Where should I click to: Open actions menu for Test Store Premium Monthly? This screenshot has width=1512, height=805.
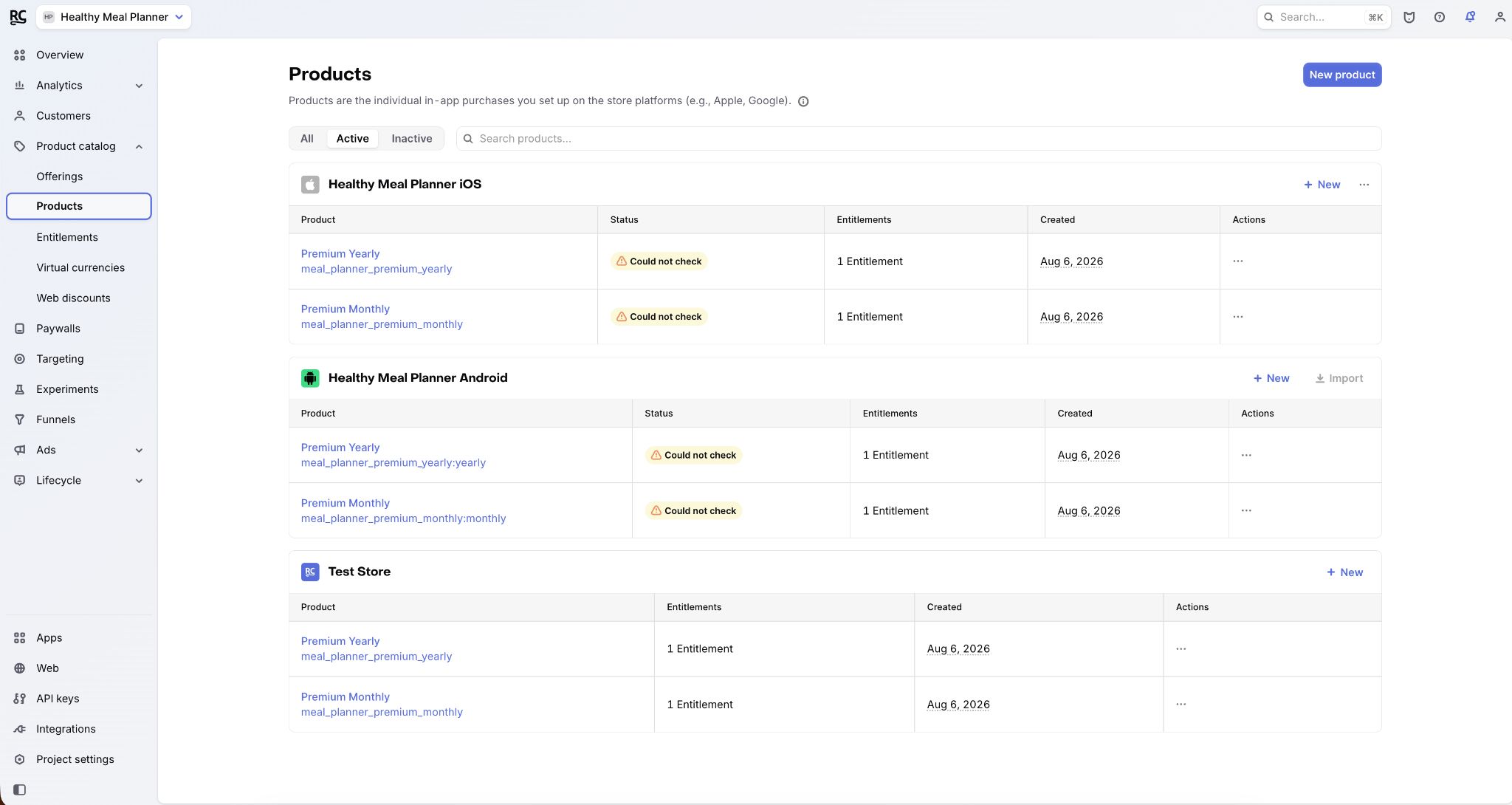coord(1181,704)
